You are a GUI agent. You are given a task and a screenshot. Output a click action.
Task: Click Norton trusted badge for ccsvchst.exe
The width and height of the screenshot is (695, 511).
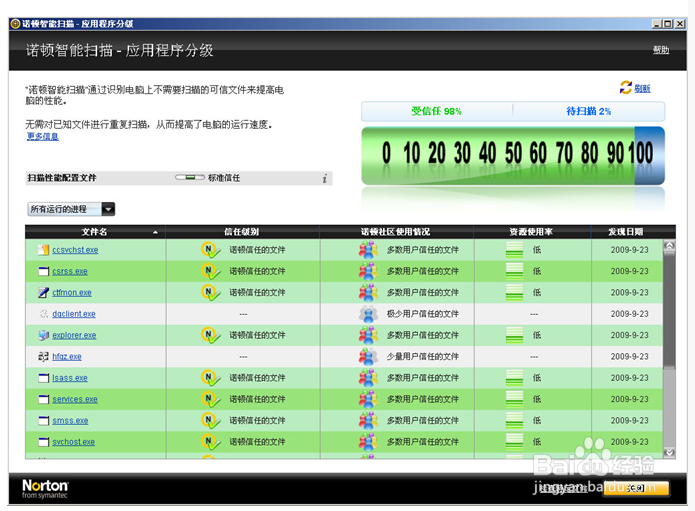pos(211,250)
